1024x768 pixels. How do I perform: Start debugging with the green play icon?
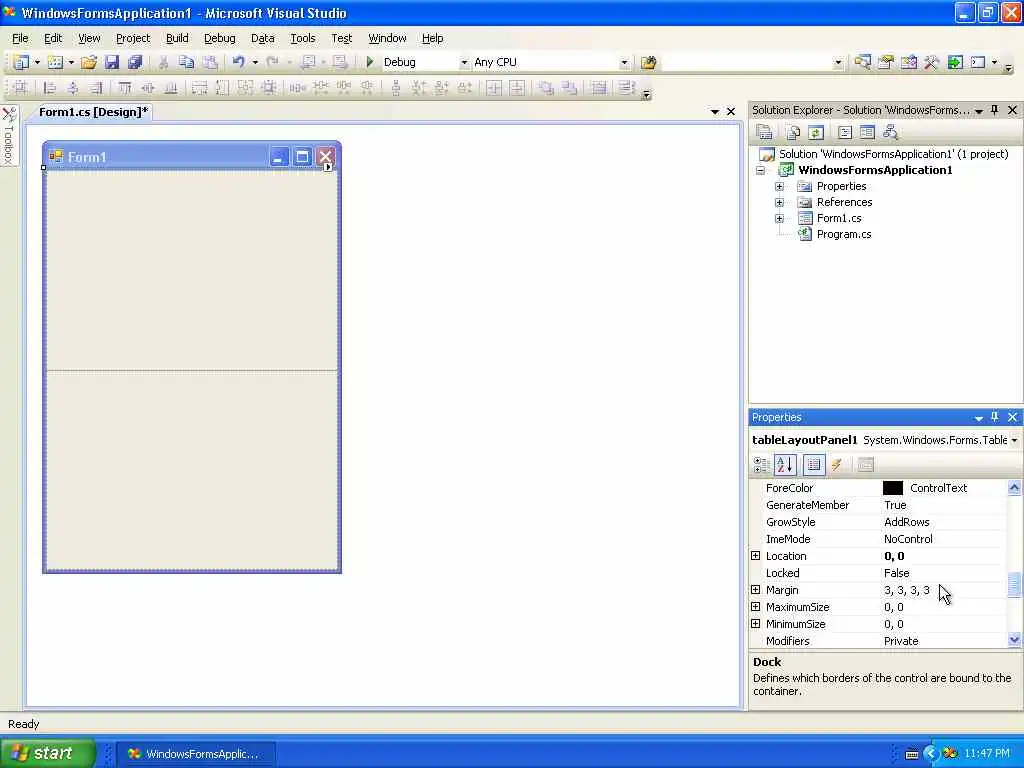click(370, 62)
